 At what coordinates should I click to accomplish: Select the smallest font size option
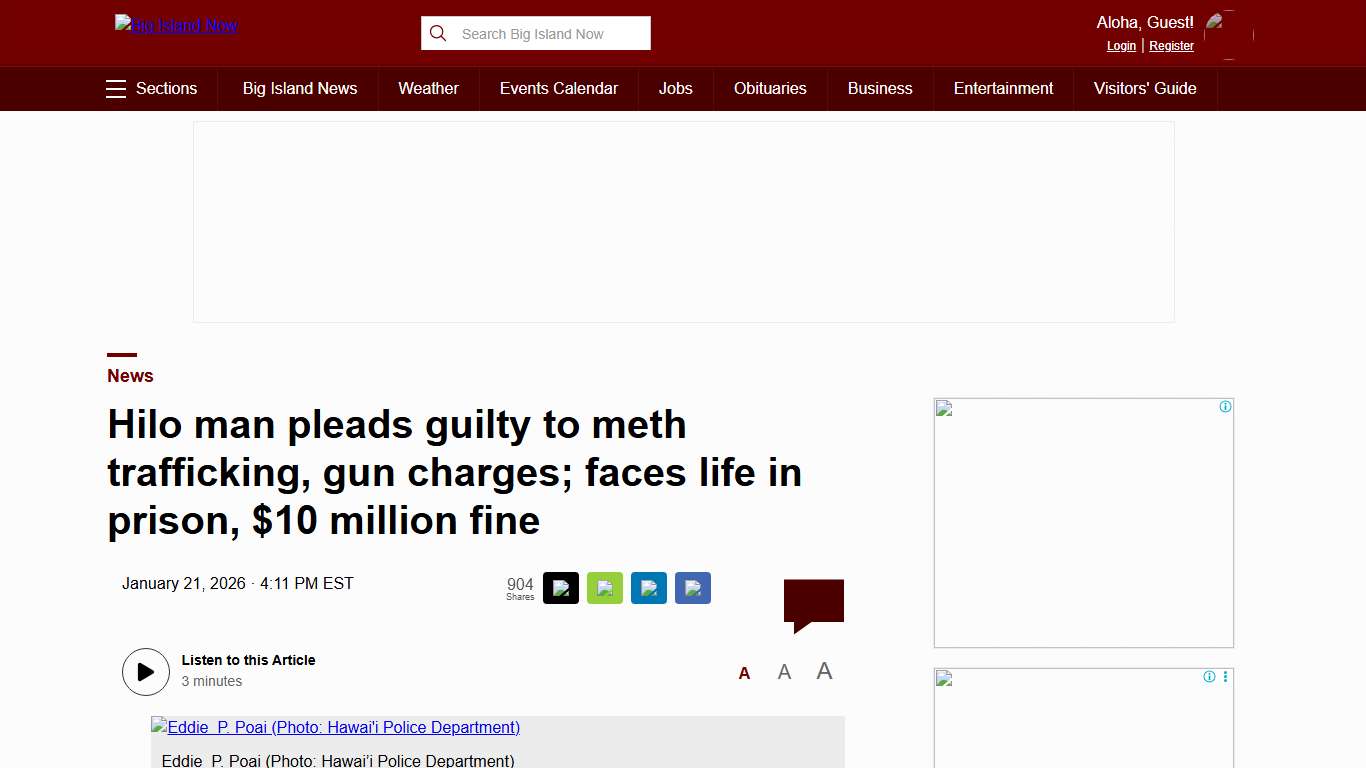pos(744,672)
